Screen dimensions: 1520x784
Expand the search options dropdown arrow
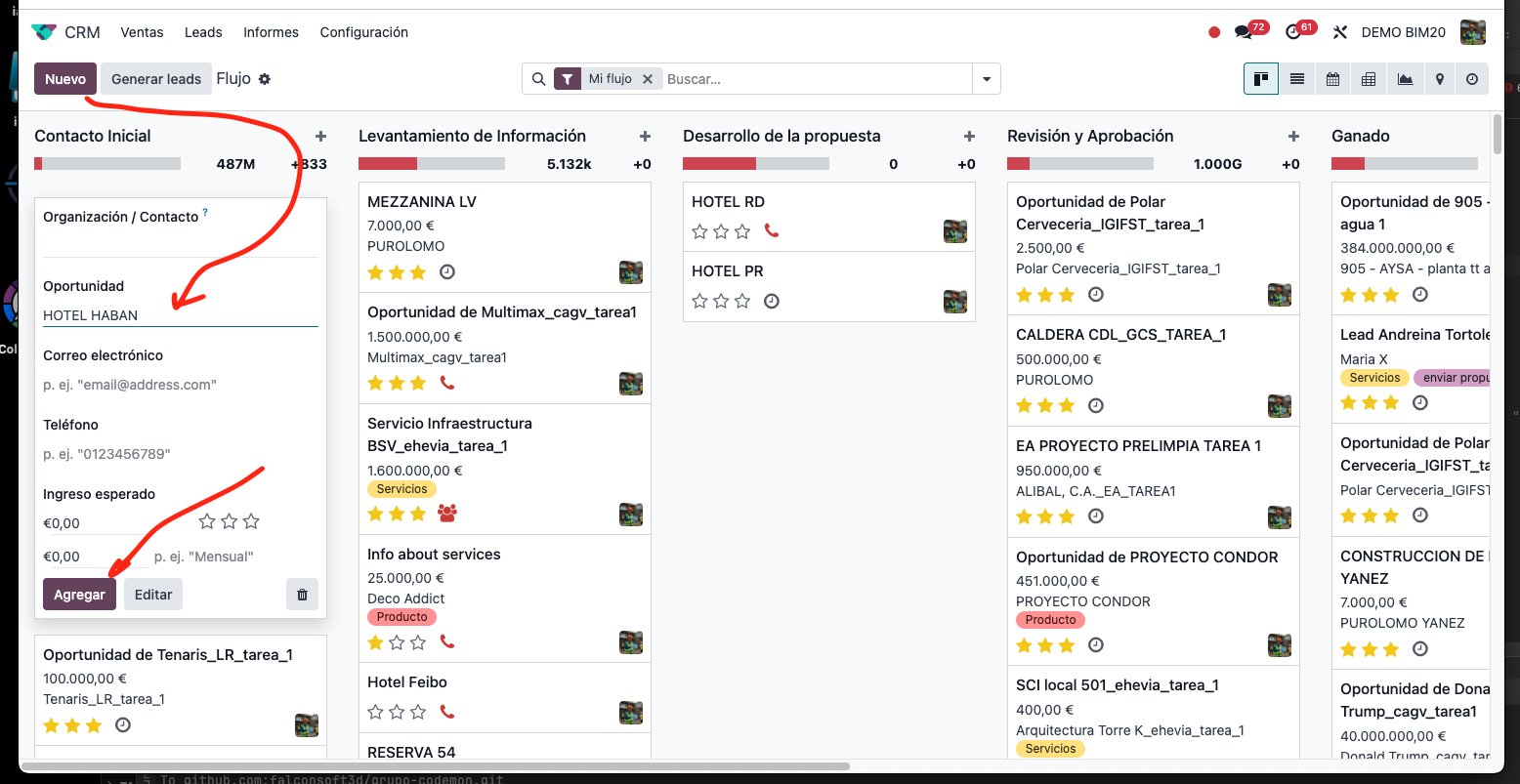(986, 78)
